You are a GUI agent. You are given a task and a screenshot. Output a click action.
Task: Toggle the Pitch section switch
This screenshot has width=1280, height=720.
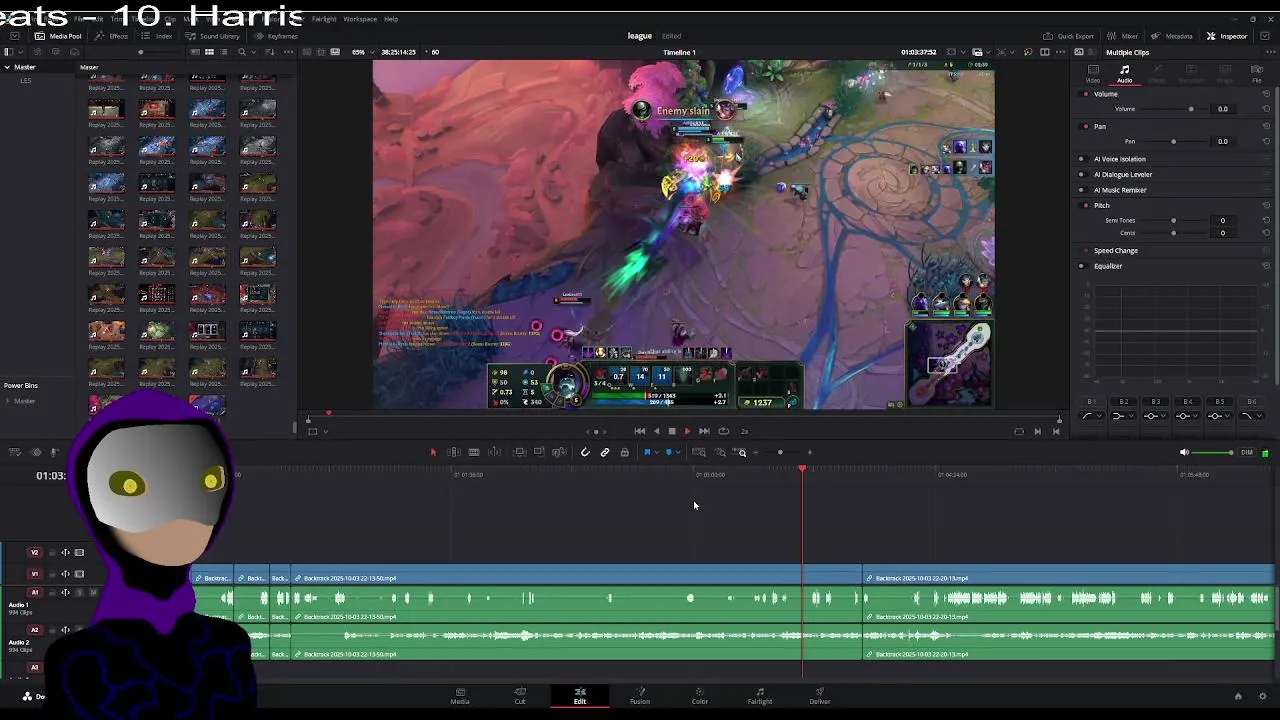(x=1086, y=205)
